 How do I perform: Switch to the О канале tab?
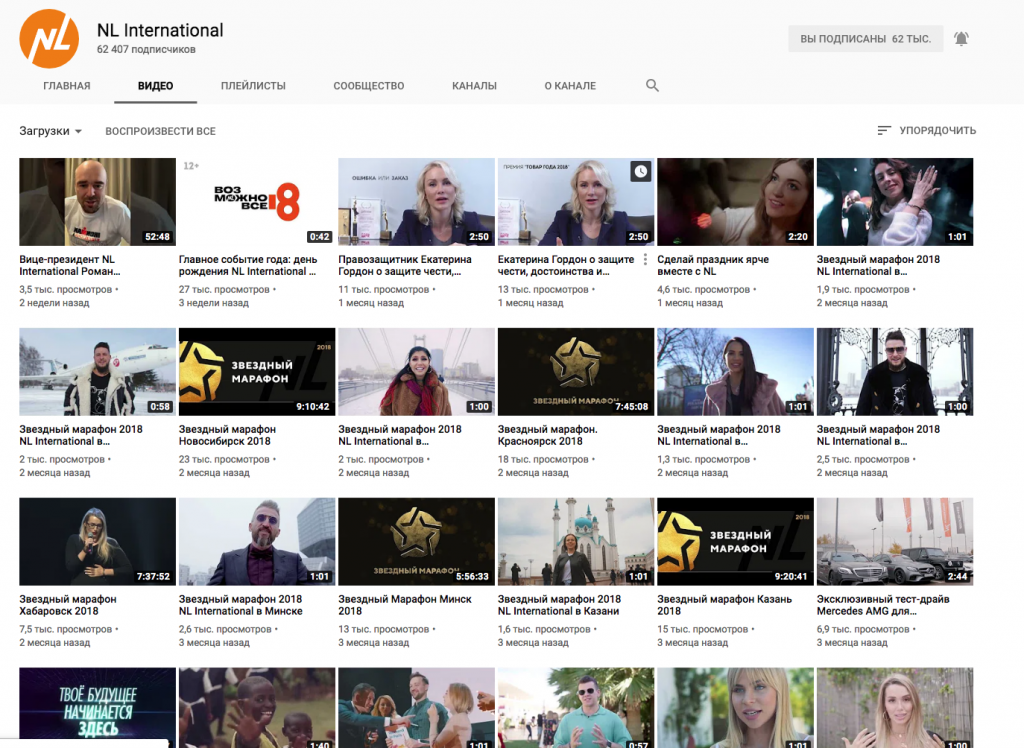[570, 86]
